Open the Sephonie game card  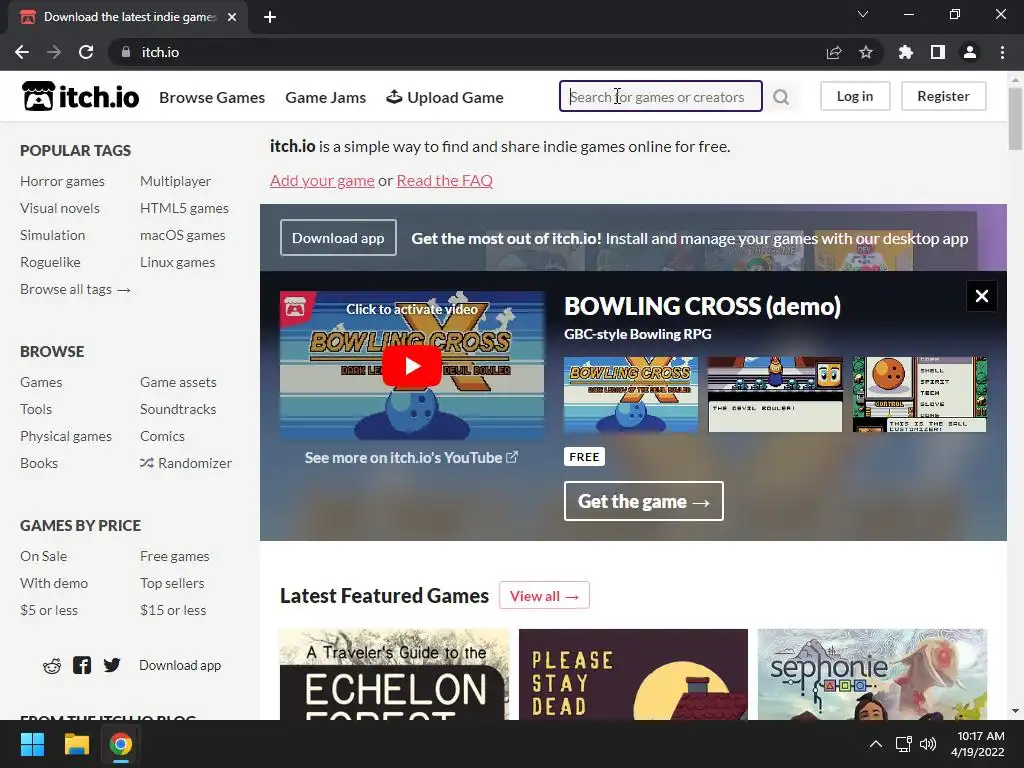872,675
